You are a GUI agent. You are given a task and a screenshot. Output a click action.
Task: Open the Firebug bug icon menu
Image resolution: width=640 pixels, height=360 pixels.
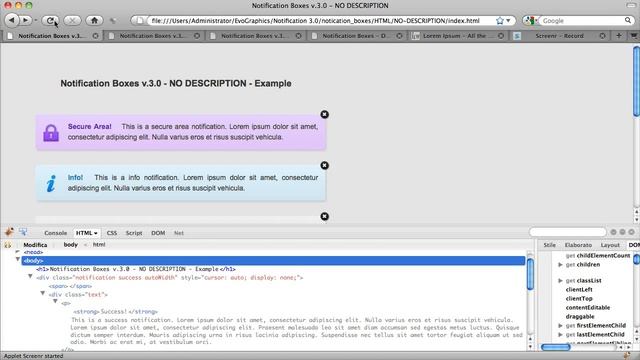coord(9,232)
